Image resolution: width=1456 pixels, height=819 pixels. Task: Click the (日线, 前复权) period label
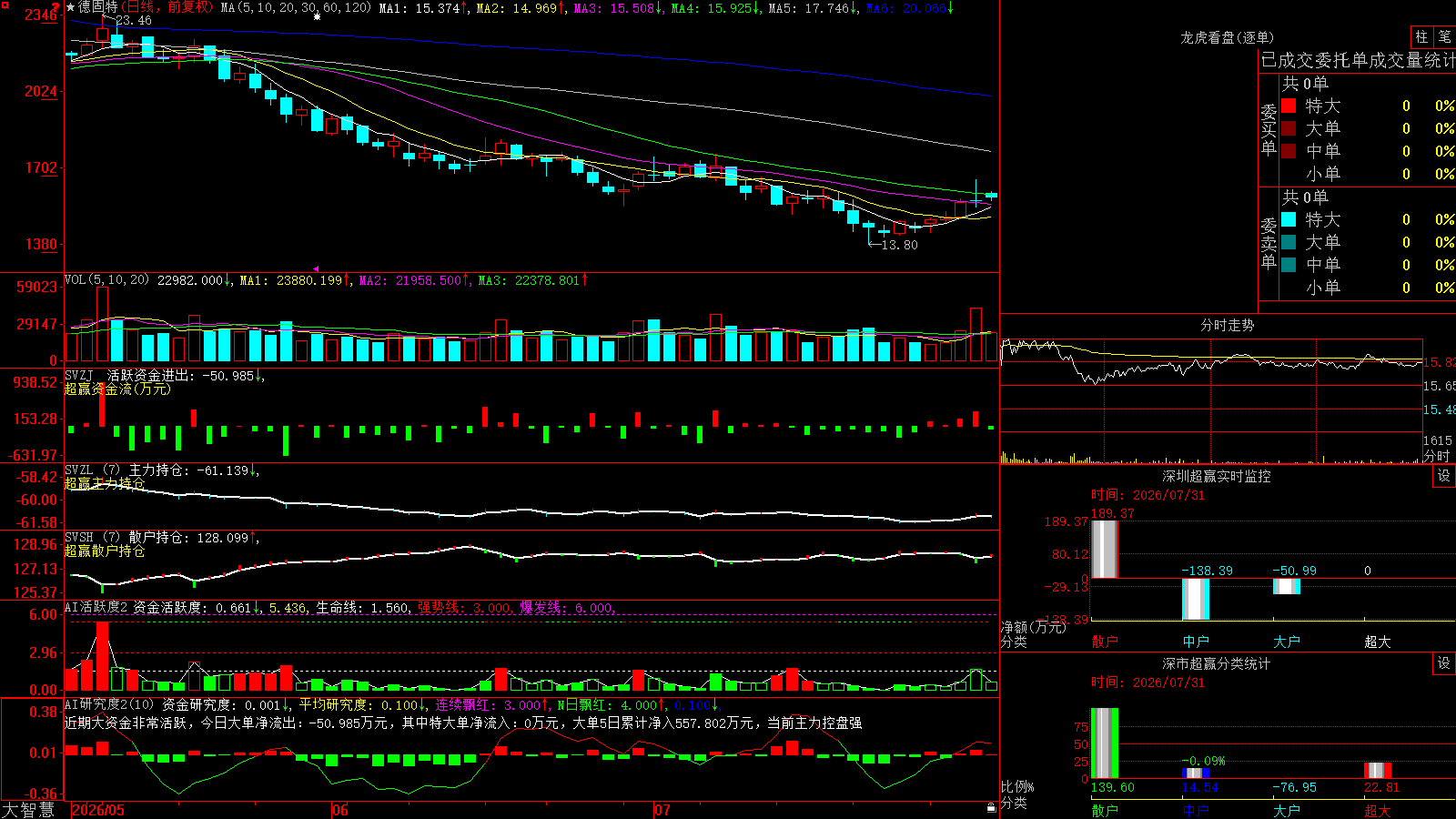point(167,7)
